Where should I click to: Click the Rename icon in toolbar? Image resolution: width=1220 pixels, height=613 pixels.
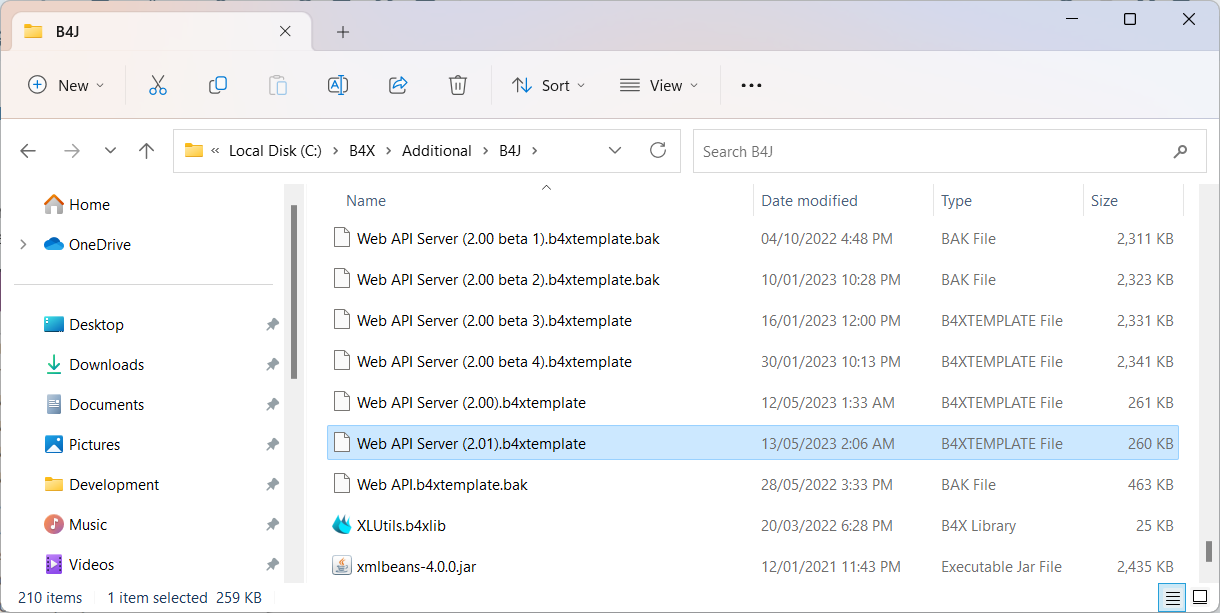pyautogui.click(x=338, y=85)
